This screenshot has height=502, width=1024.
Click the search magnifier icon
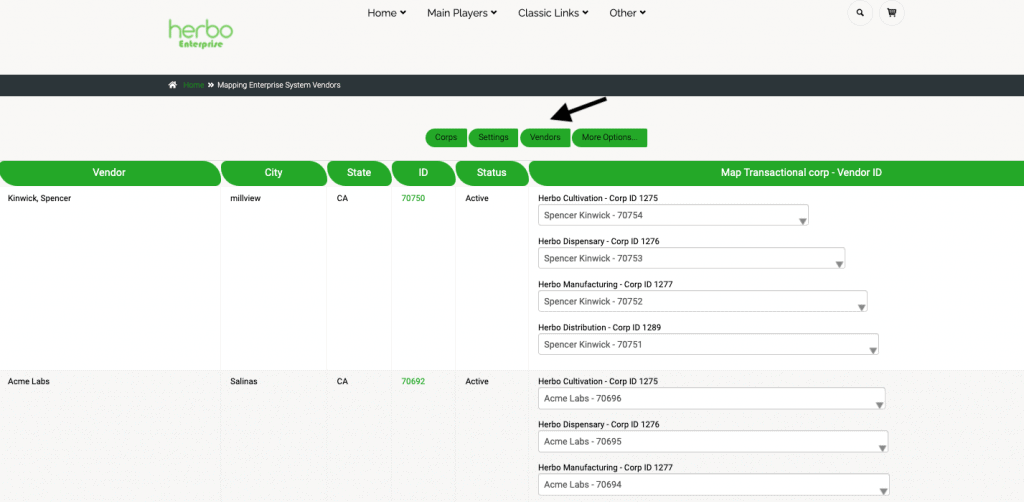tap(860, 12)
